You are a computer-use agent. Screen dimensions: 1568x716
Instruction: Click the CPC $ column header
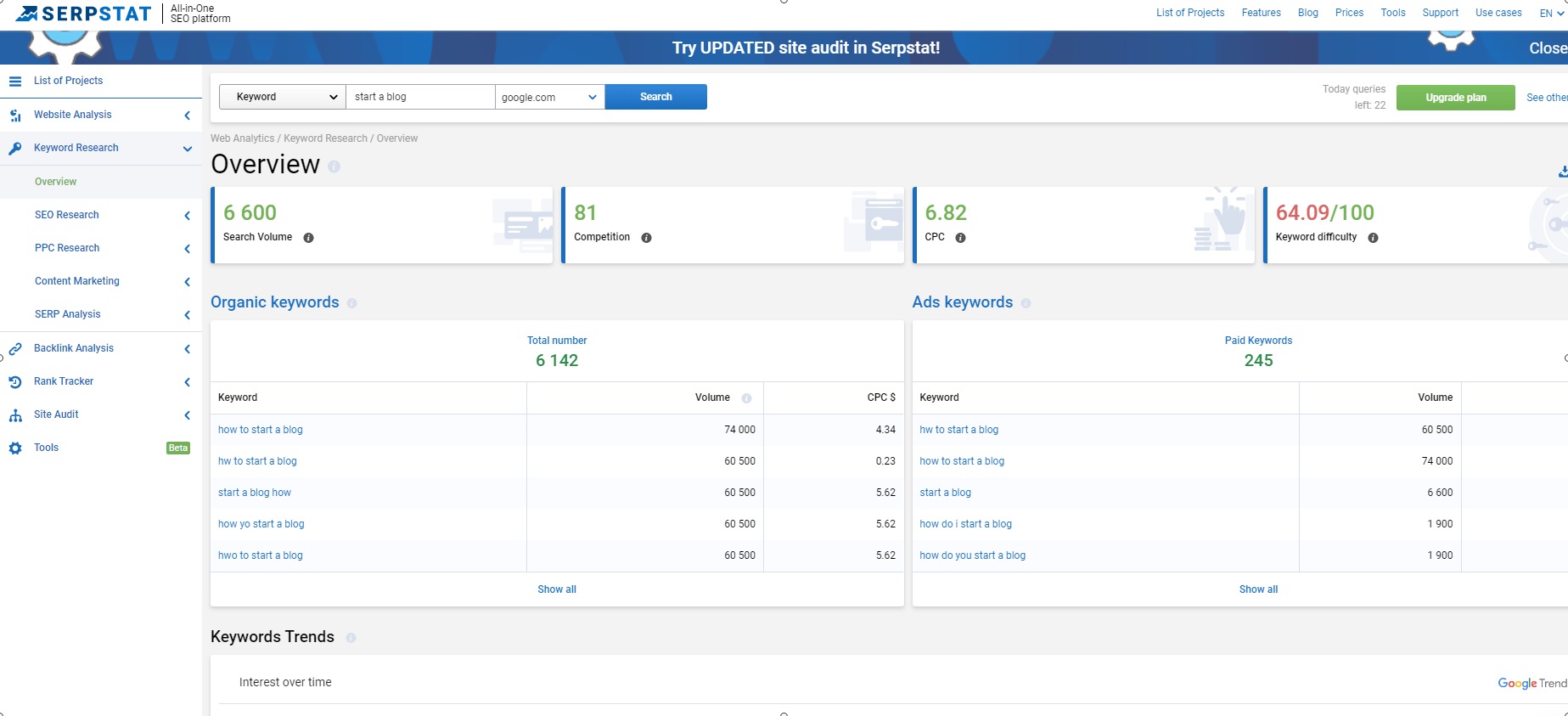point(881,397)
